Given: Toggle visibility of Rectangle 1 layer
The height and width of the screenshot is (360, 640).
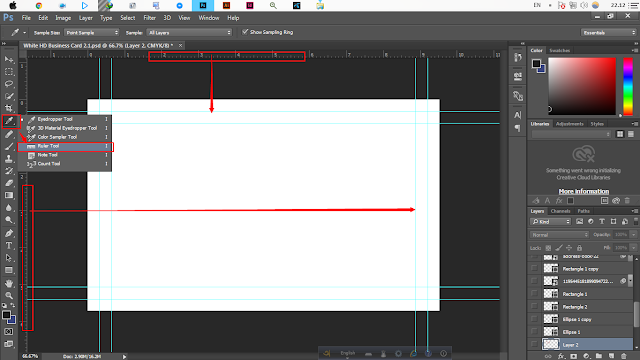Looking at the screenshot, I should 534,293.
